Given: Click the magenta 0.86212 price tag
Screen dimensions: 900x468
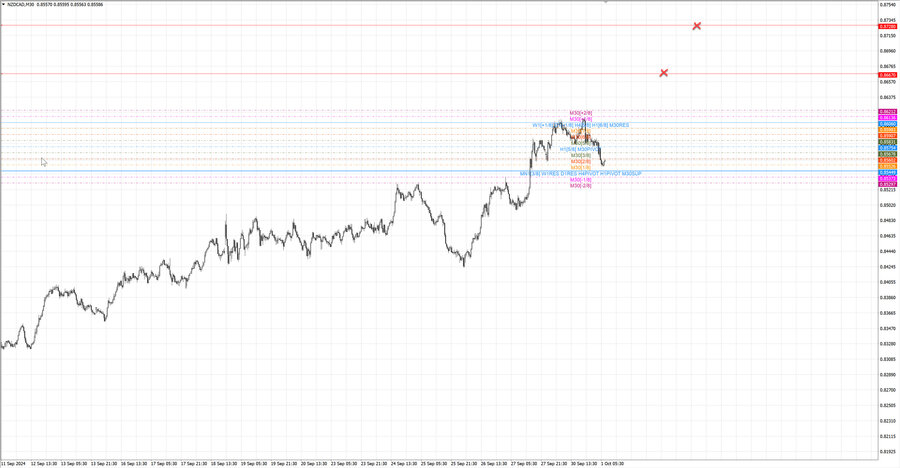Looking at the screenshot, I should (887, 111).
